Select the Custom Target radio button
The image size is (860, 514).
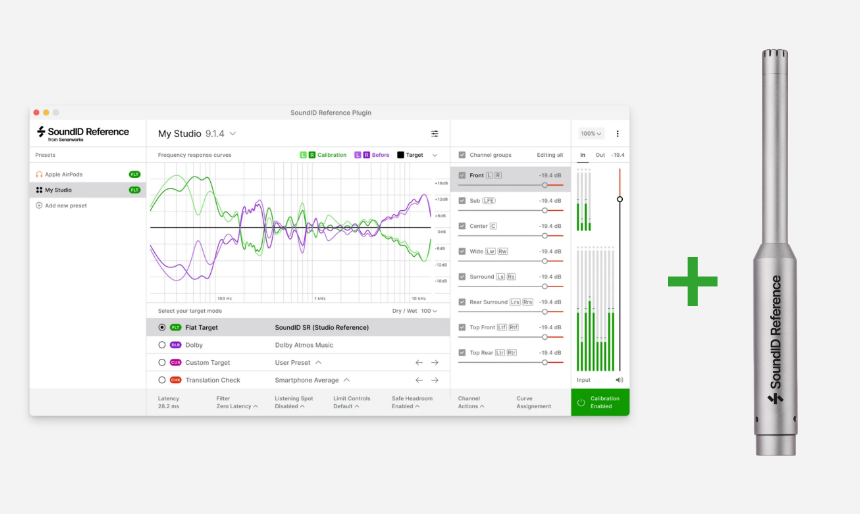pos(162,363)
